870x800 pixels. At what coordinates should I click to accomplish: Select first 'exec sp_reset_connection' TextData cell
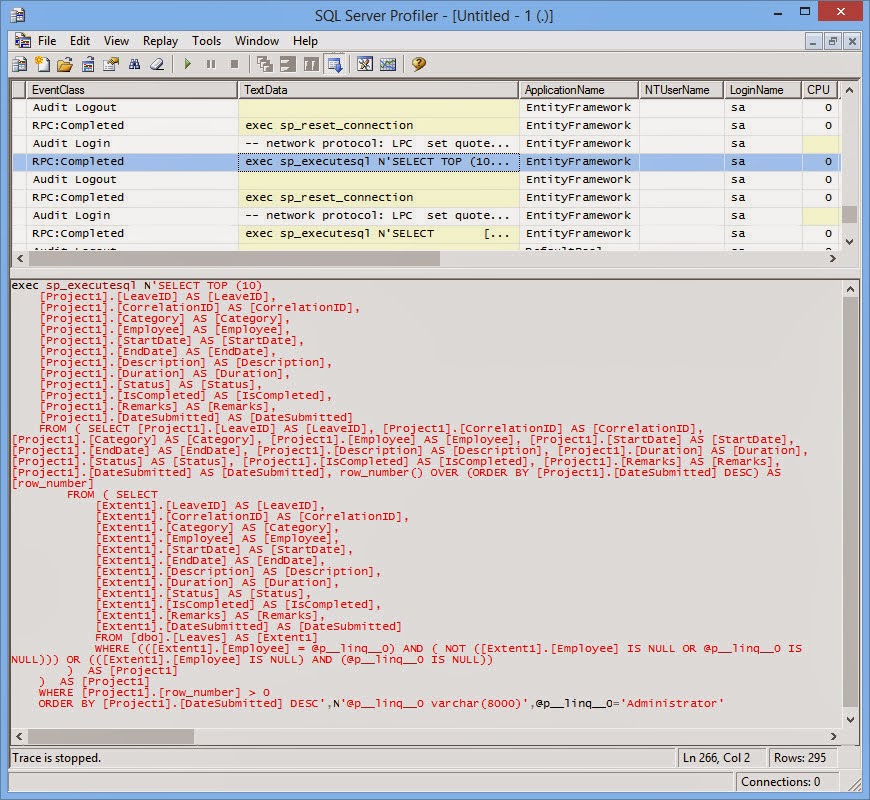[378, 125]
